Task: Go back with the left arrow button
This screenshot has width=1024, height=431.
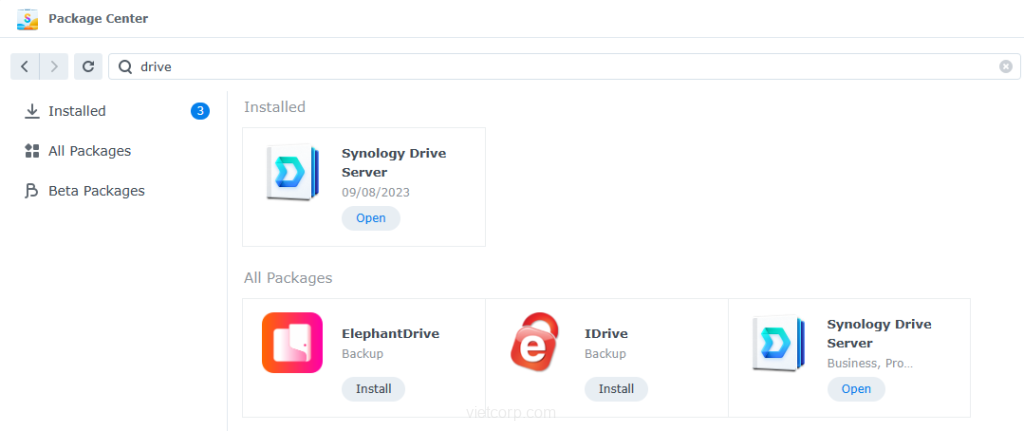Action: [x=25, y=66]
